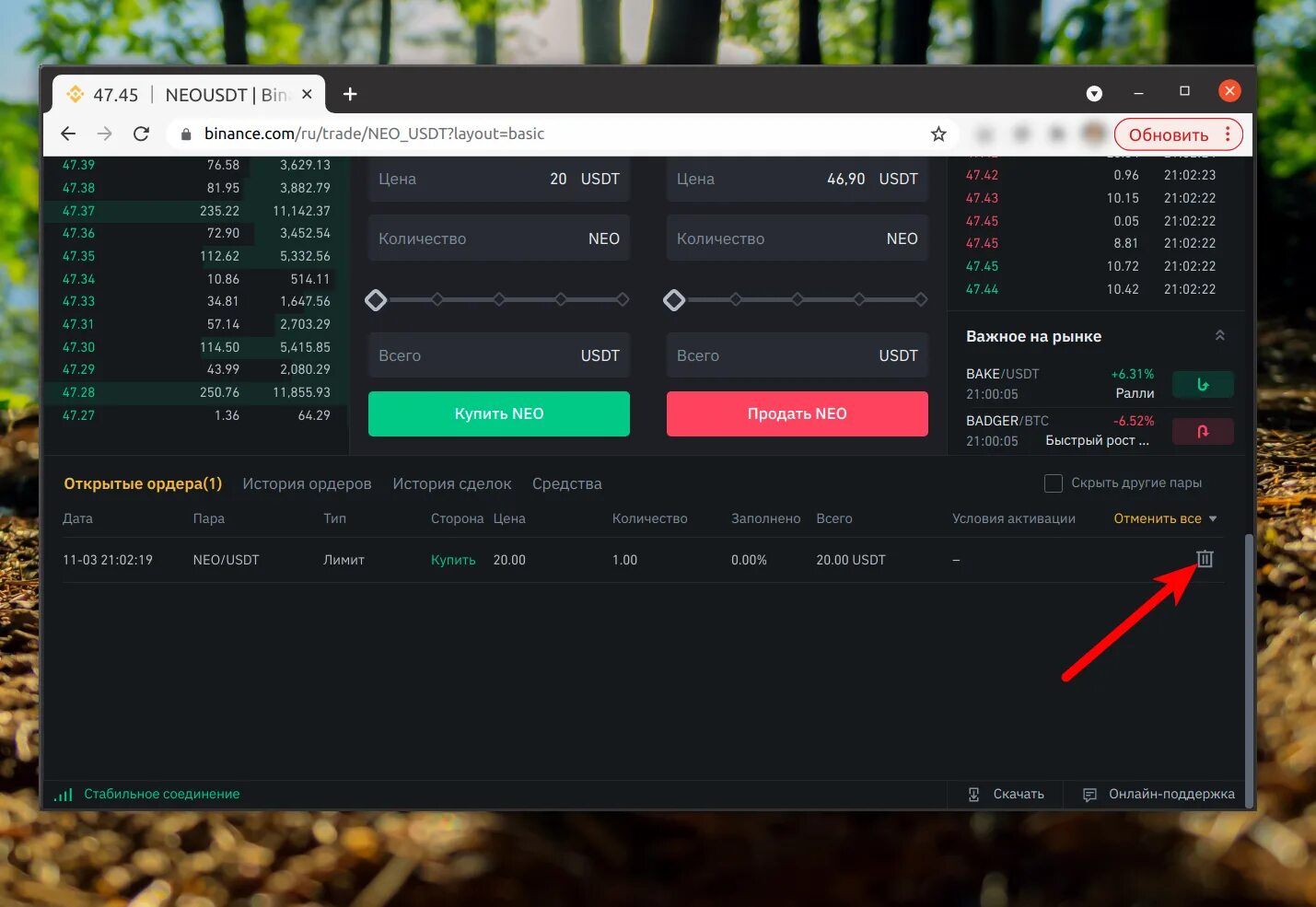Image resolution: width=1316 pixels, height=907 pixels.
Task: Click the browser back arrow
Action: pyautogui.click(x=68, y=134)
